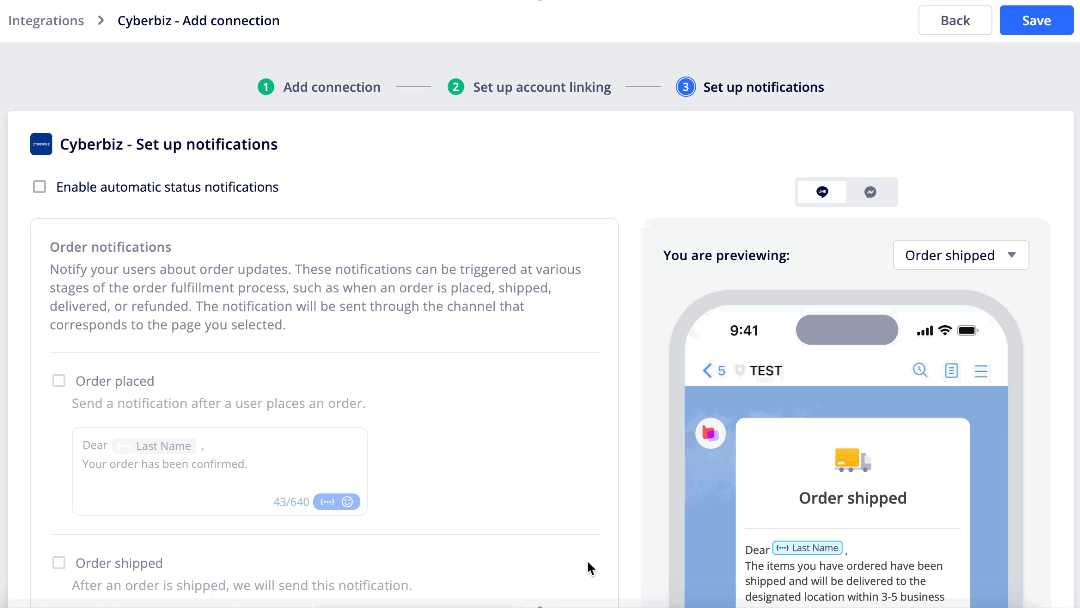Viewport: 1080px width, 608px height.
Task: Select step 3 Set up notifications
Action: pyautogui.click(x=750, y=87)
